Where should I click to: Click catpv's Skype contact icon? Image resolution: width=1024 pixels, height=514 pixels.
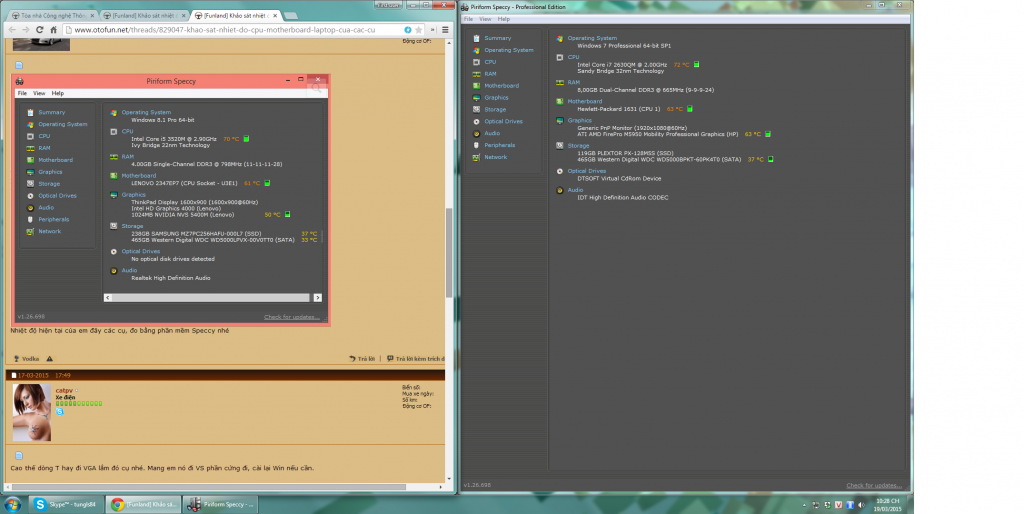click(x=59, y=411)
